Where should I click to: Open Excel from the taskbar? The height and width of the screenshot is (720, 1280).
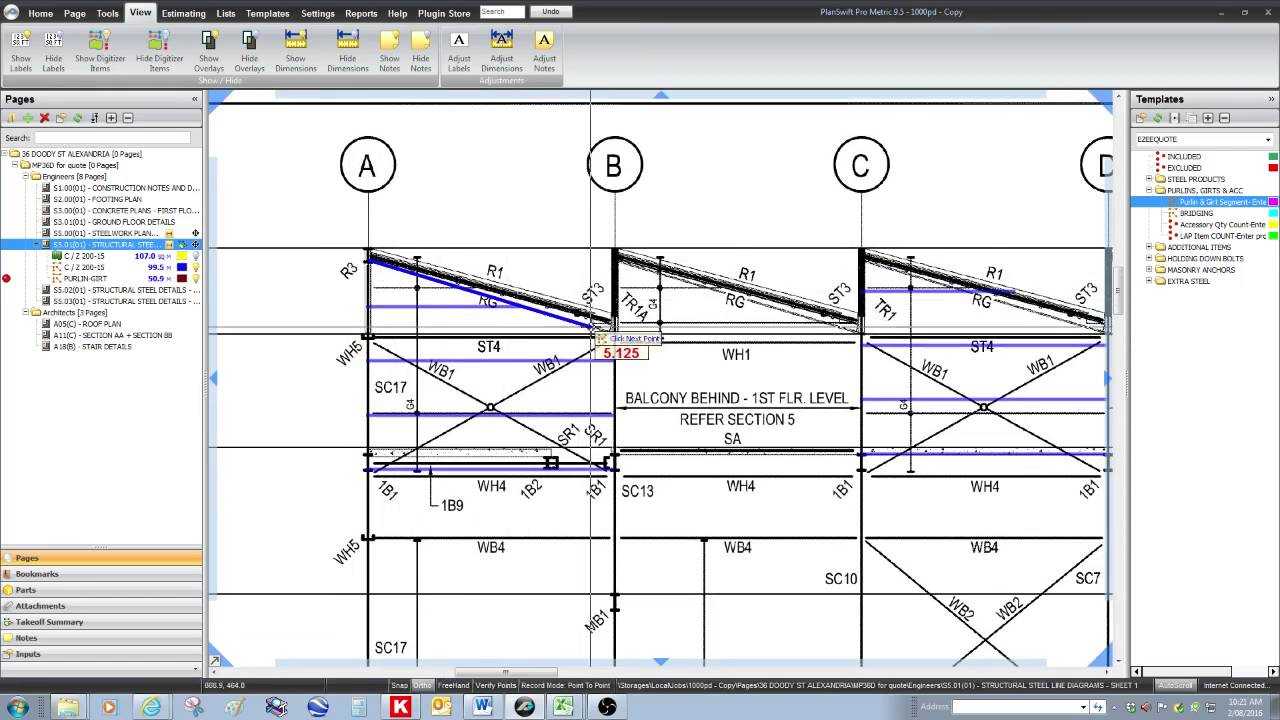point(565,706)
